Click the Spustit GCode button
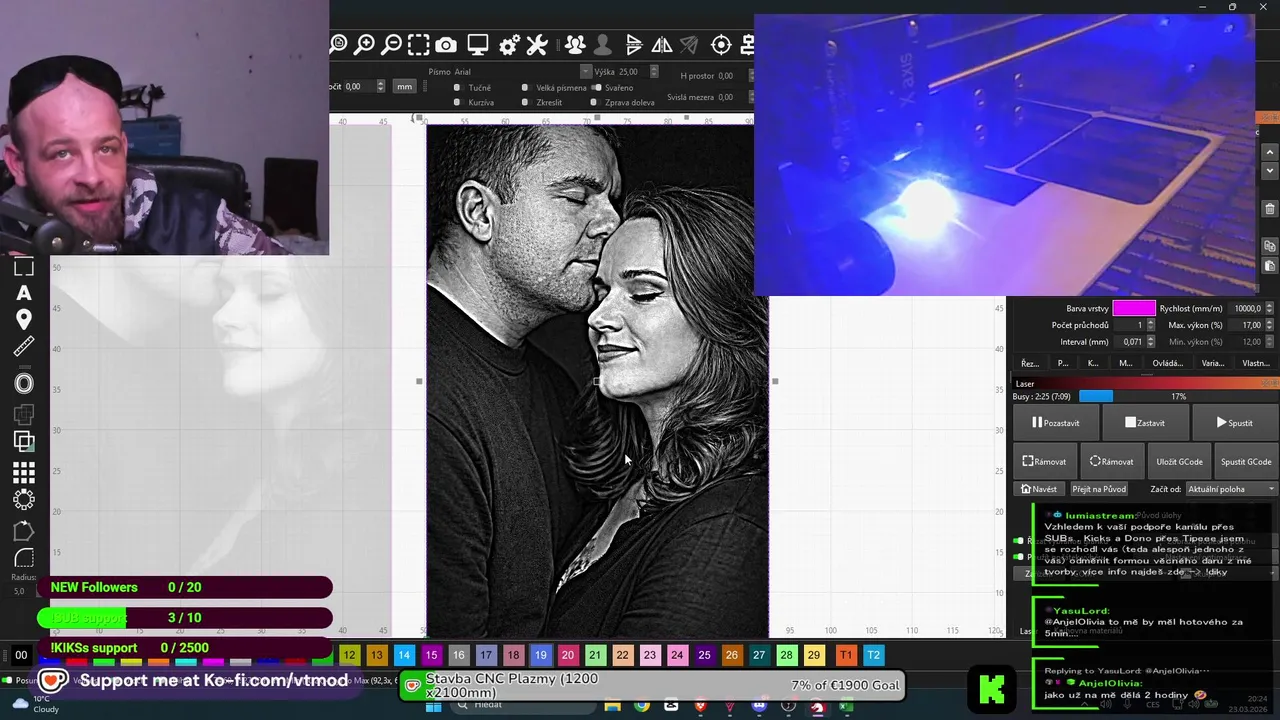 pyautogui.click(x=1246, y=462)
